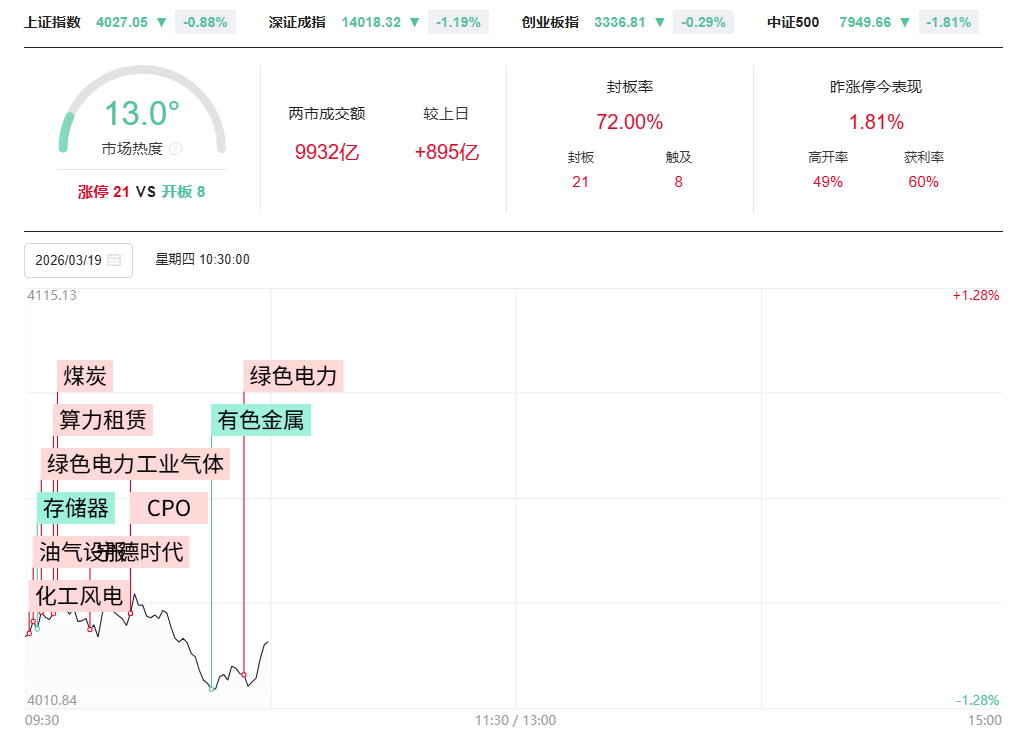Screen dimensions: 1019x741
Task: Select the green 存储器 chart label
Action: [x=75, y=508]
